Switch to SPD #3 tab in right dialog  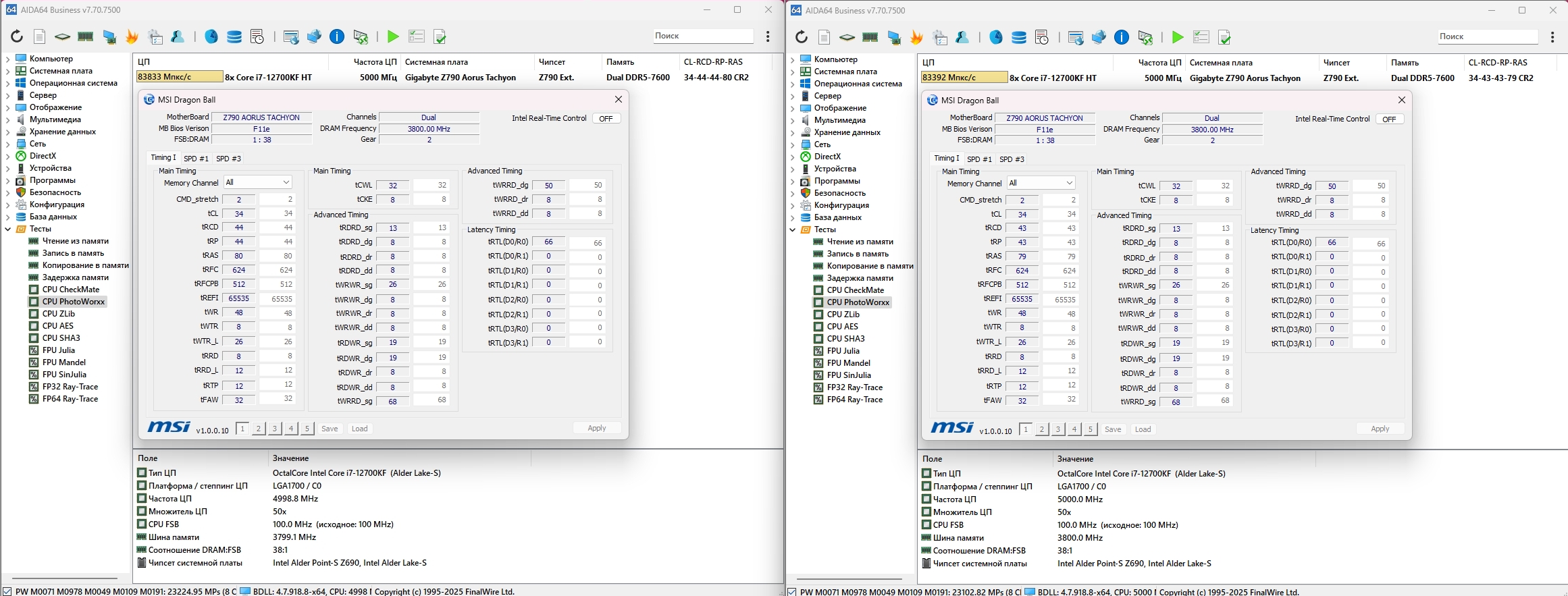[x=1012, y=159]
